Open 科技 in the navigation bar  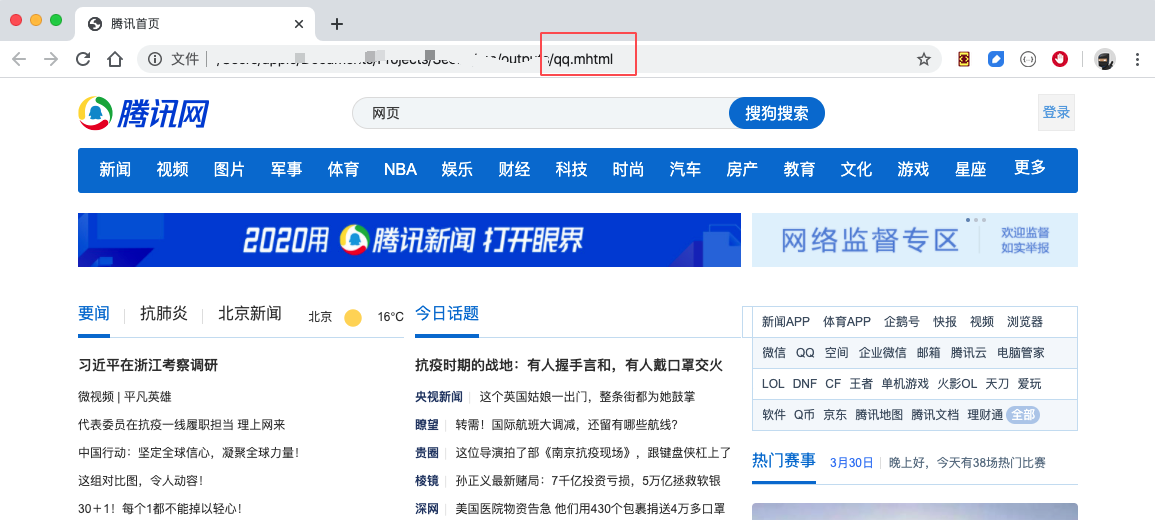pos(572,169)
